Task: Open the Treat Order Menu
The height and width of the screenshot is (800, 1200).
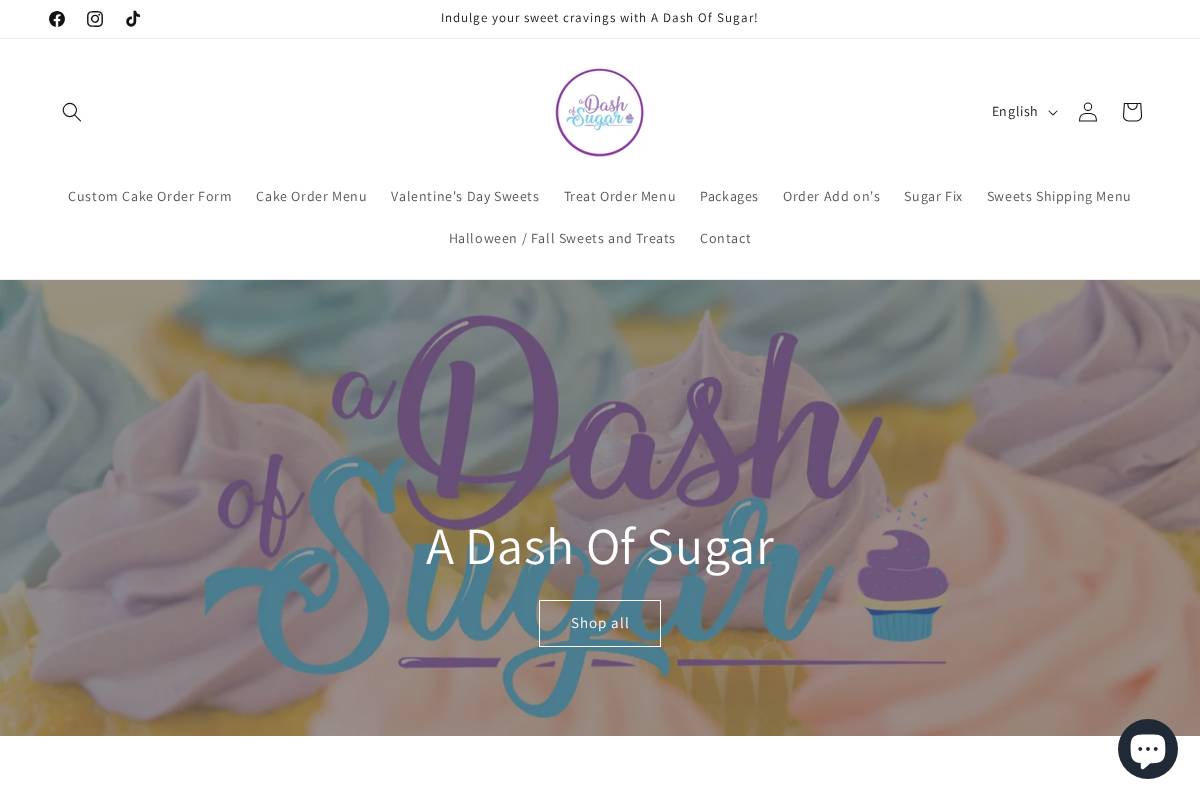Action: [x=619, y=196]
